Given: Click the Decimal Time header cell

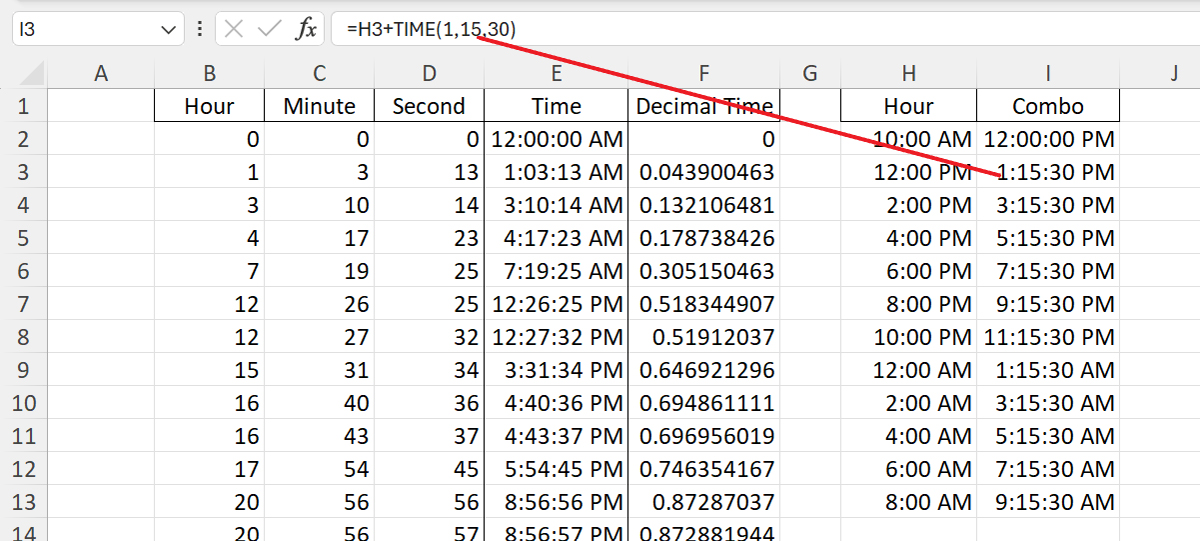Looking at the screenshot, I should click(x=704, y=107).
